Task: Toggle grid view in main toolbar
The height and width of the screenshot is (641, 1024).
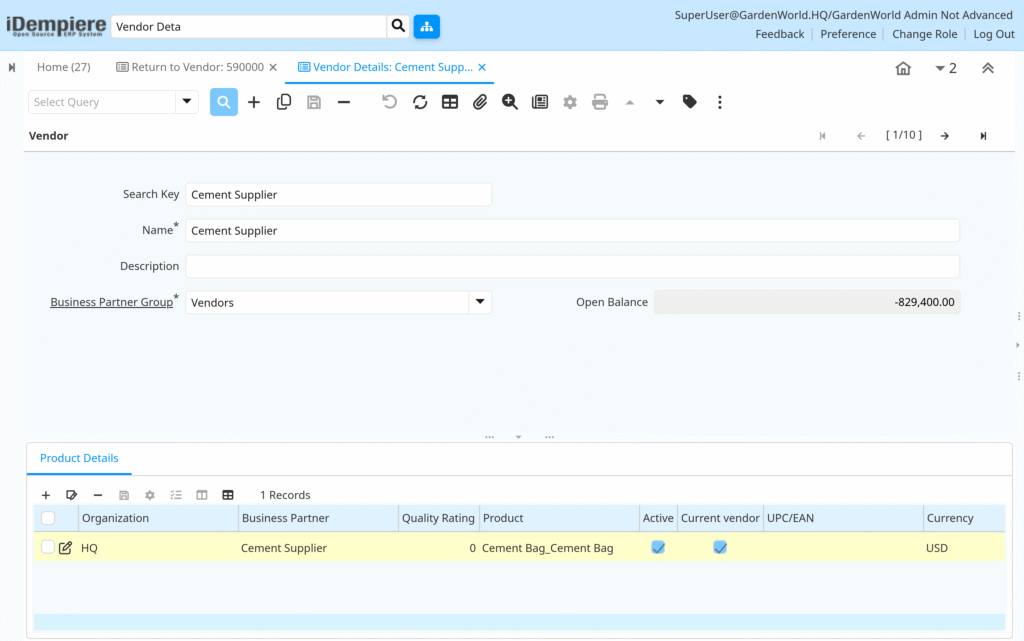Action: click(x=450, y=102)
